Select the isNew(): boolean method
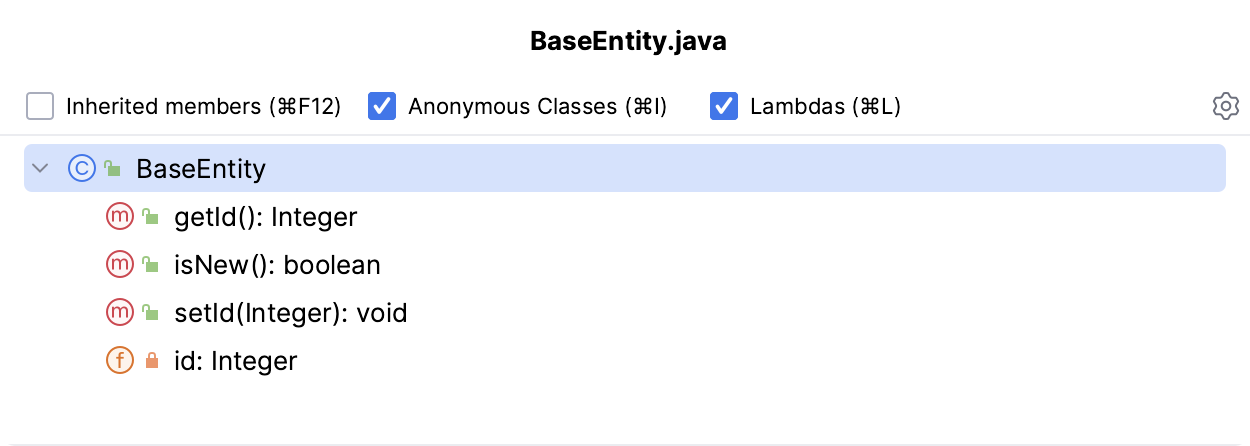 [x=277, y=265]
